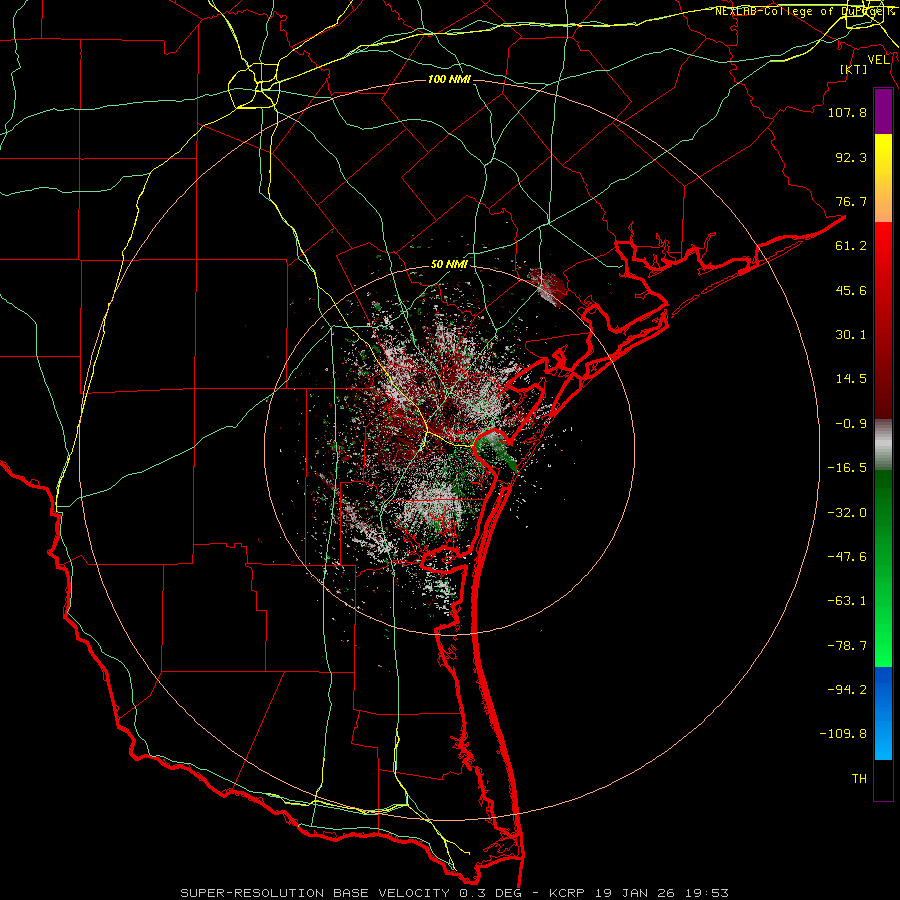
Task: Click the 14.5 legend value
Action: (x=851, y=379)
